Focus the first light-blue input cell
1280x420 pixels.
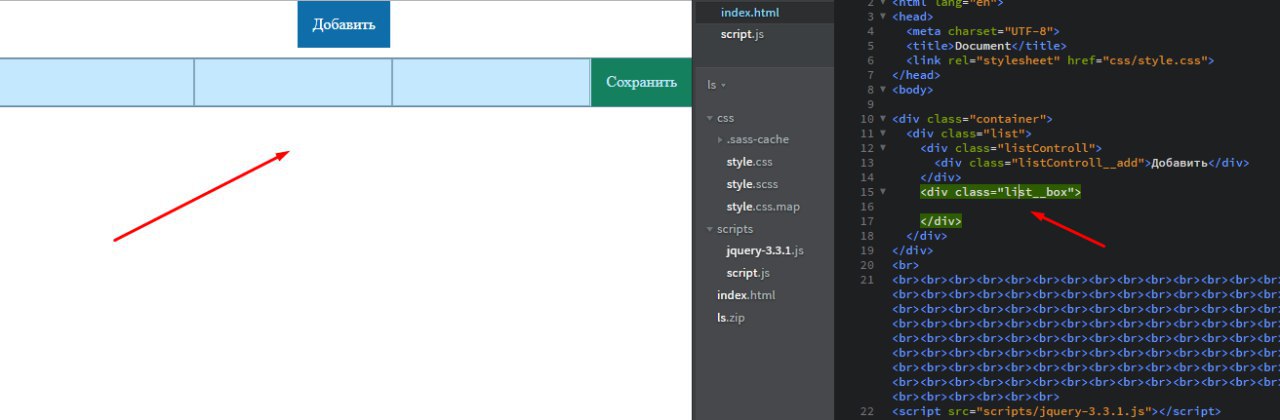click(97, 82)
